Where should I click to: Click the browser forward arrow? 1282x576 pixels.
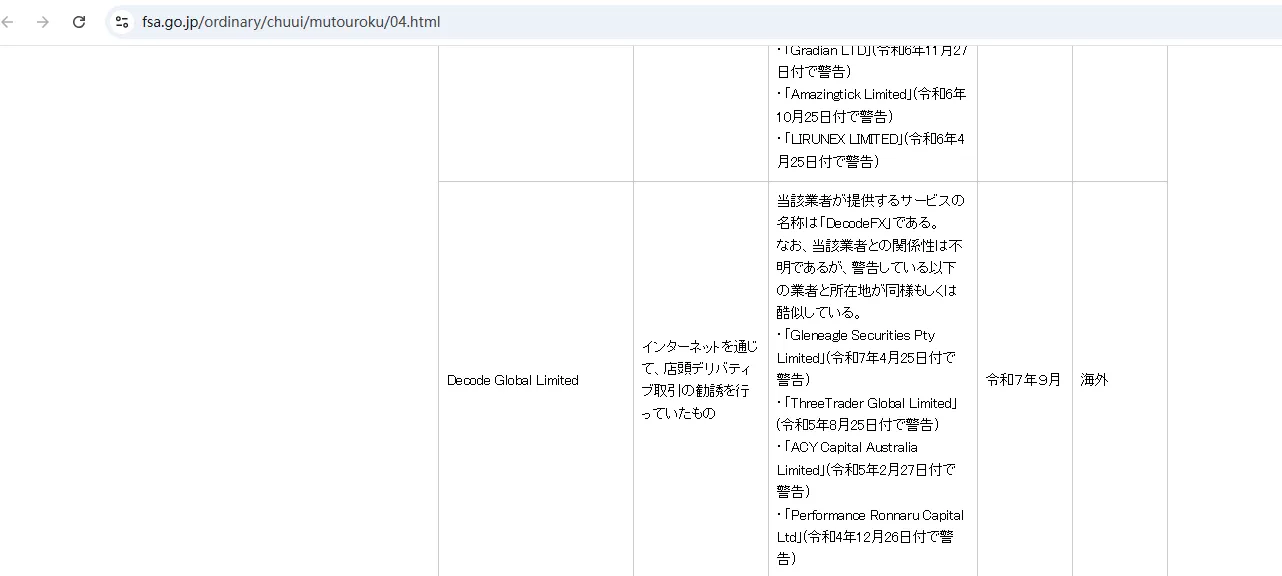point(43,22)
